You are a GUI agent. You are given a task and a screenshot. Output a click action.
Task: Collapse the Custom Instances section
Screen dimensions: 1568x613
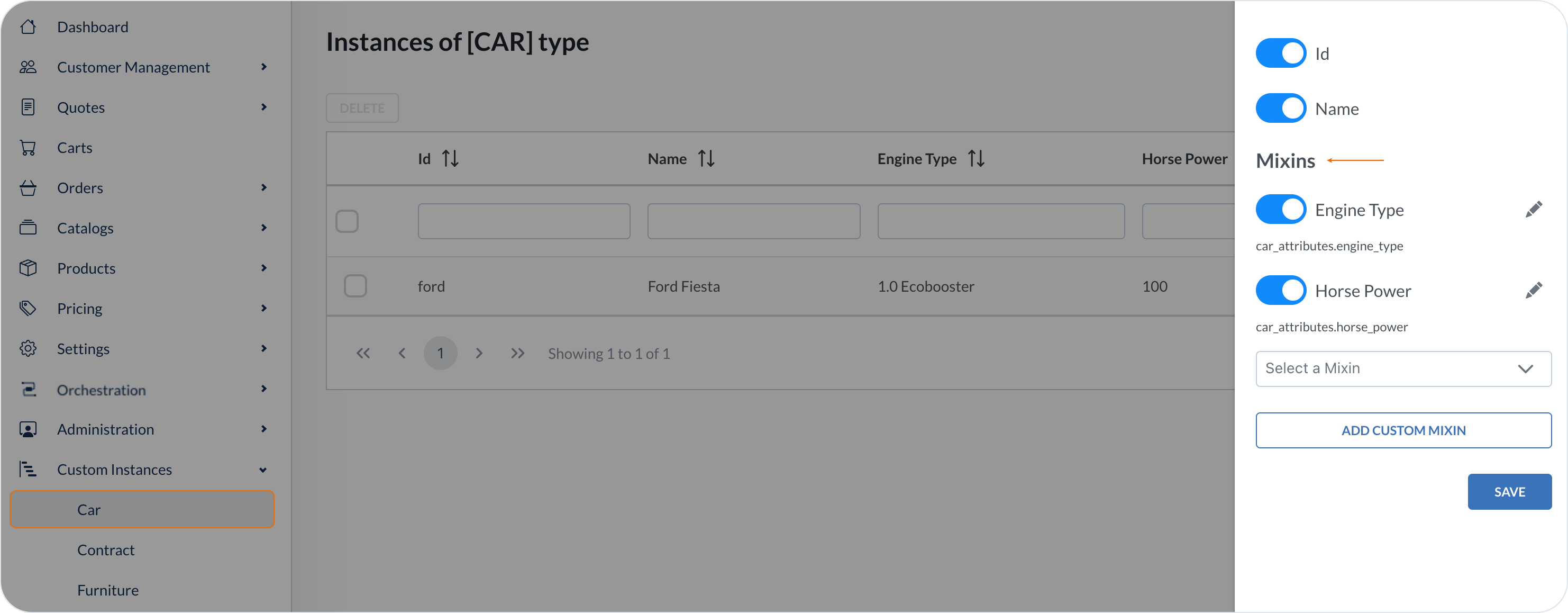[263, 470]
